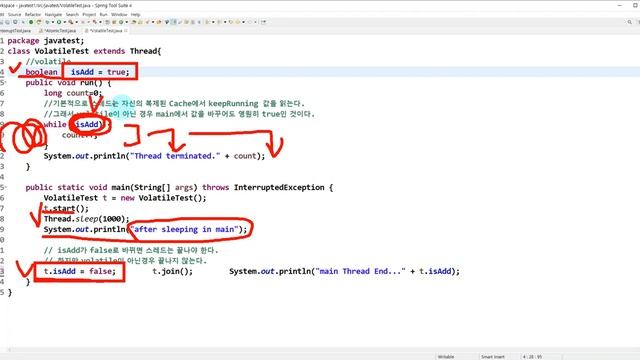Collapse the run() method fold marker
Image resolution: width=640 pixels, height=360 pixels.
click(x=5, y=82)
